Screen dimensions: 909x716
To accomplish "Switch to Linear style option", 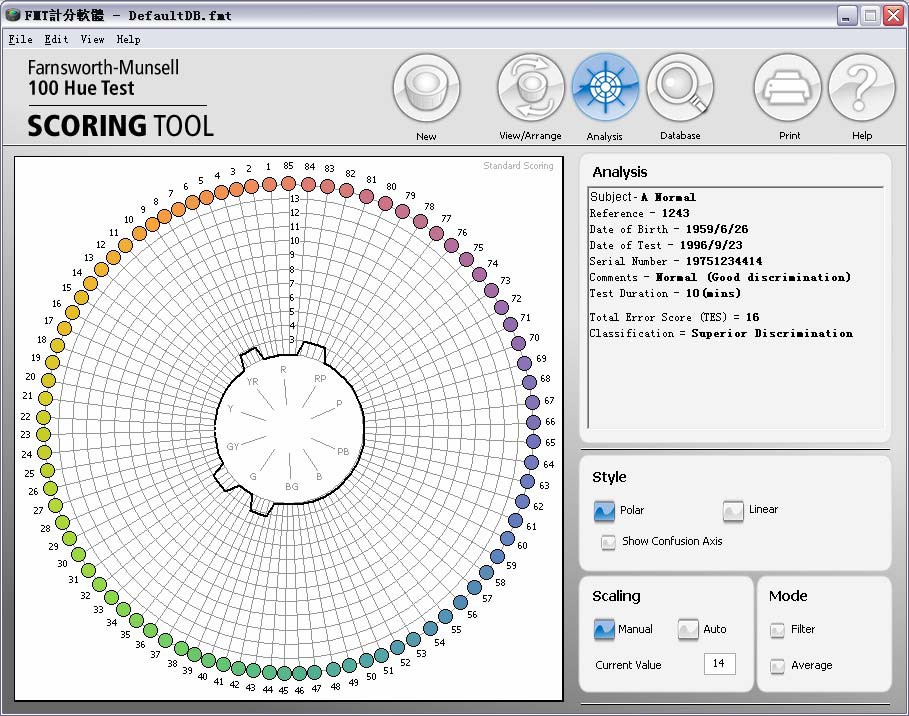I will pyautogui.click(x=733, y=511).
